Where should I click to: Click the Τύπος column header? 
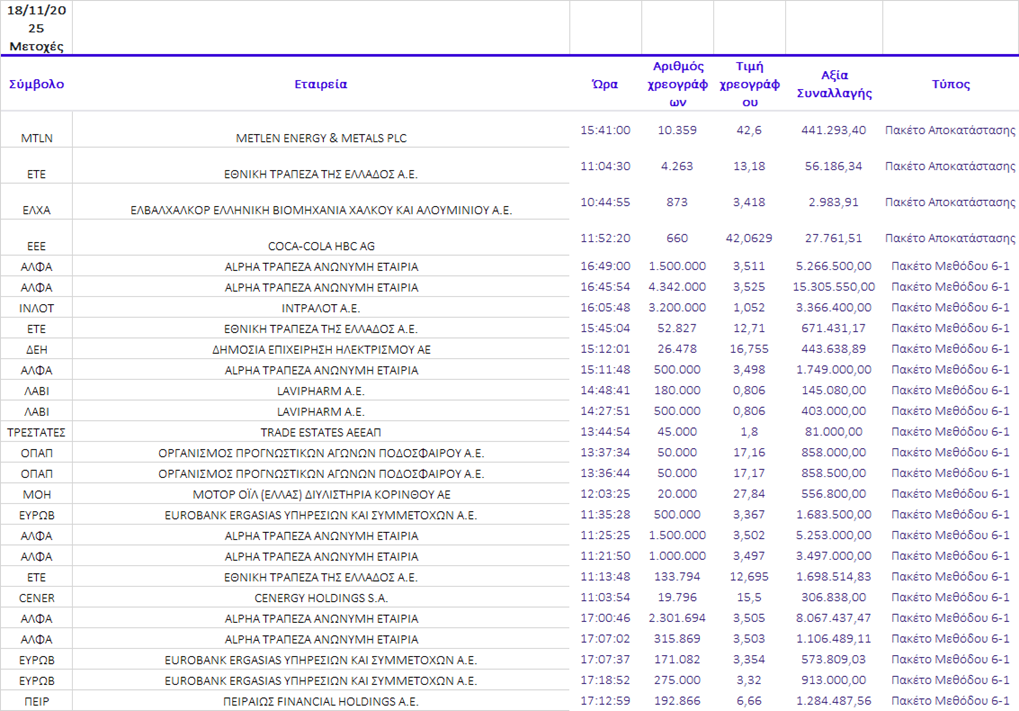click(950, 84)
